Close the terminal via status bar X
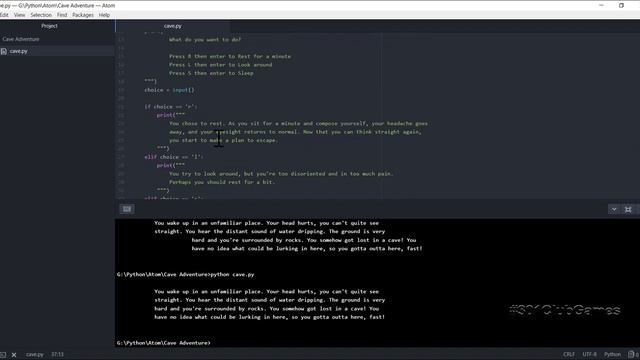Screen dimensions: 640x360 click(x=14, y=355)
